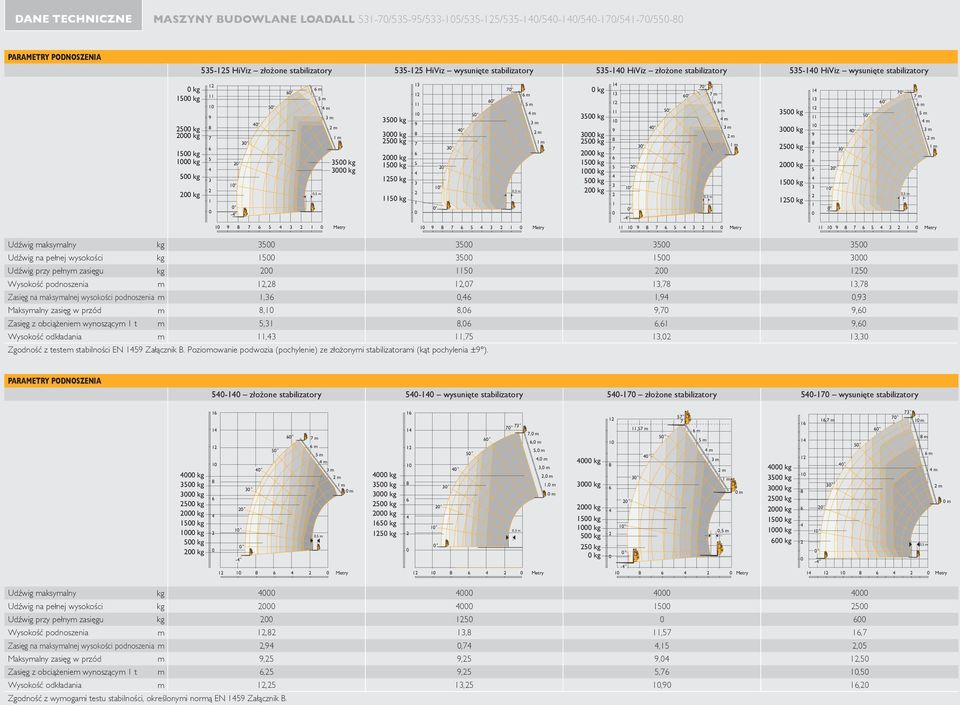Click lift height value 12,82
Screen dimensions: 960x705
coord(266,632)
